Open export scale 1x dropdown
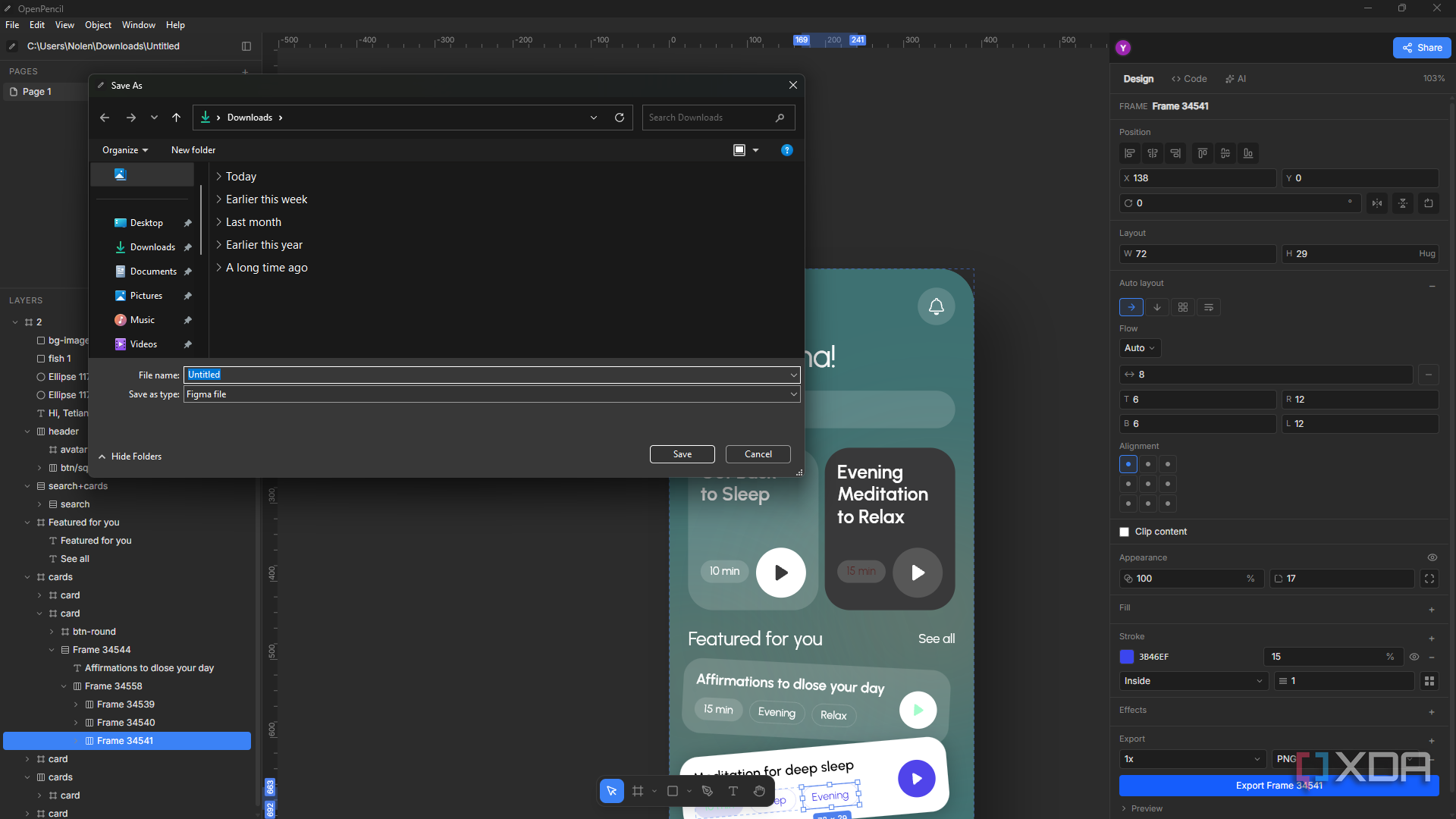The height and width of the screenshot is (819, 1456). click(x=1193, y=759)
